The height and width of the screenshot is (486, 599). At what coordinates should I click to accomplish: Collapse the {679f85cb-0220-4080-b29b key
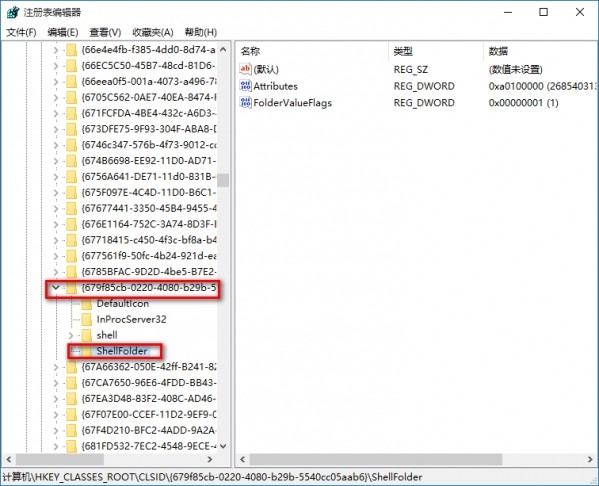pos(56,287)
